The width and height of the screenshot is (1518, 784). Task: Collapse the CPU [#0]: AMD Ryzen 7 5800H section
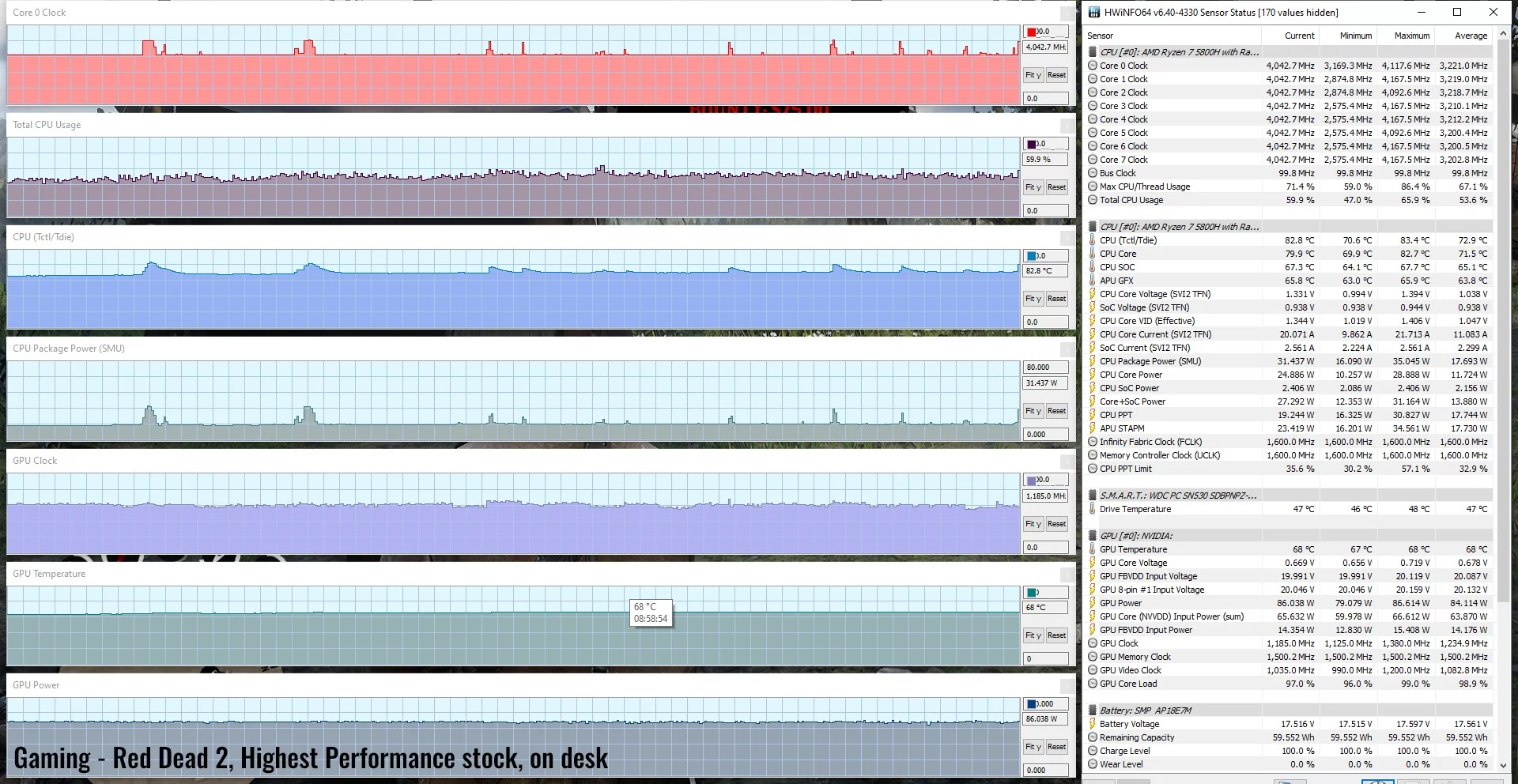pos(1092,51)
